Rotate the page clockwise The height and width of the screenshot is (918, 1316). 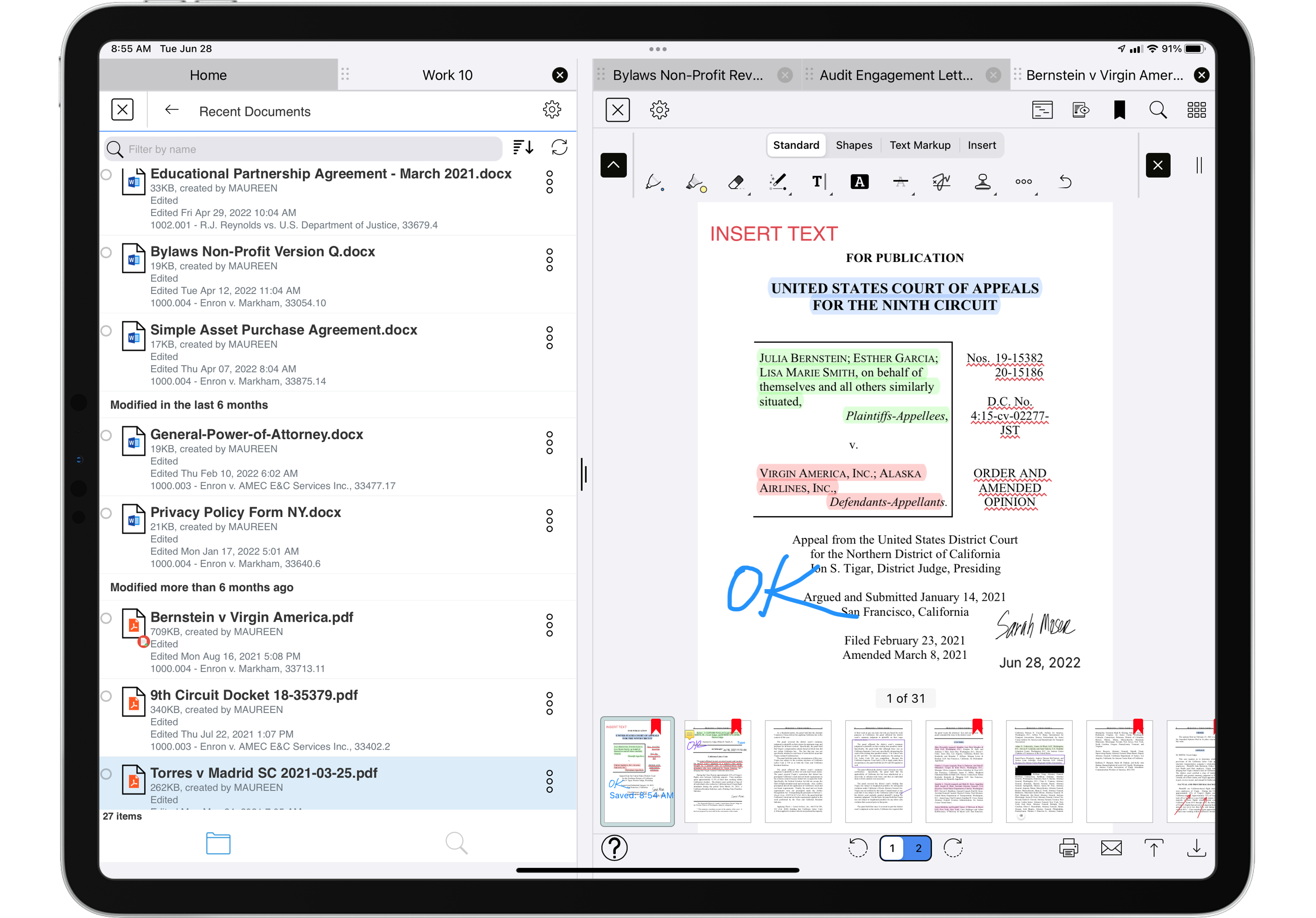point(953,848)
